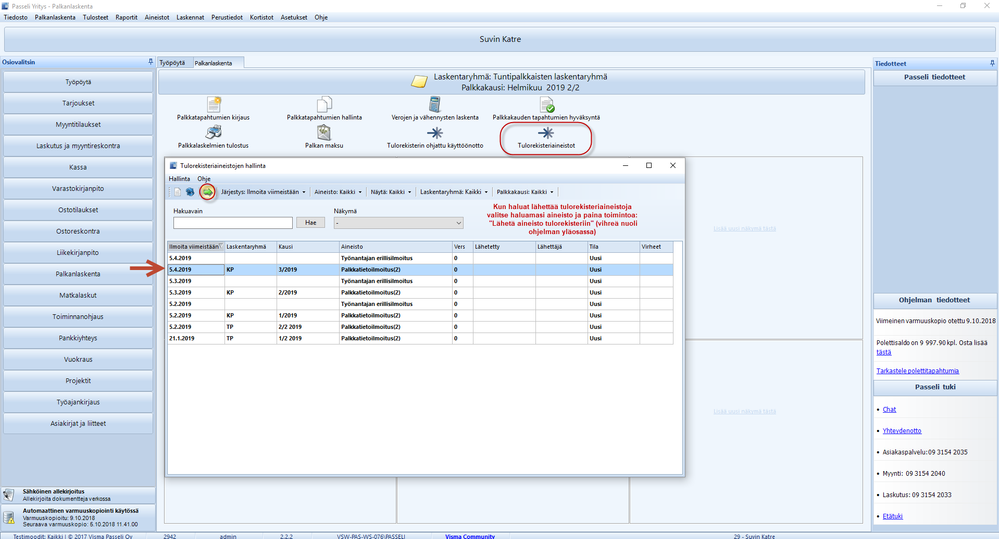
Task: Click the Yhteydenotto link
Action: [x=902, y=431]
